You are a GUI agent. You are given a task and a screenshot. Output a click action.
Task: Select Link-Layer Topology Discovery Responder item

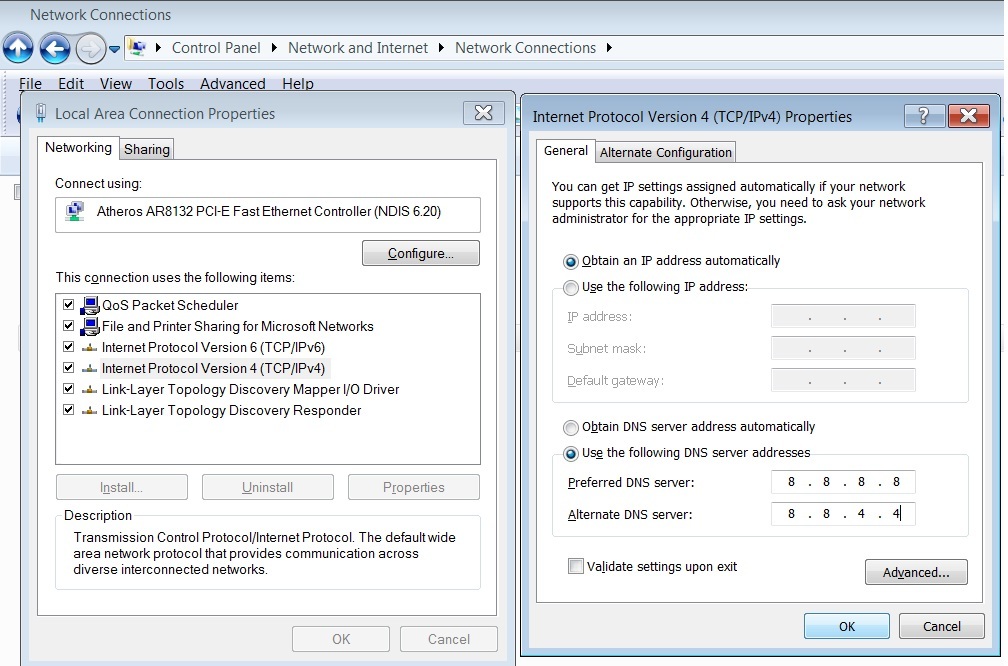(x=231, y=410)
